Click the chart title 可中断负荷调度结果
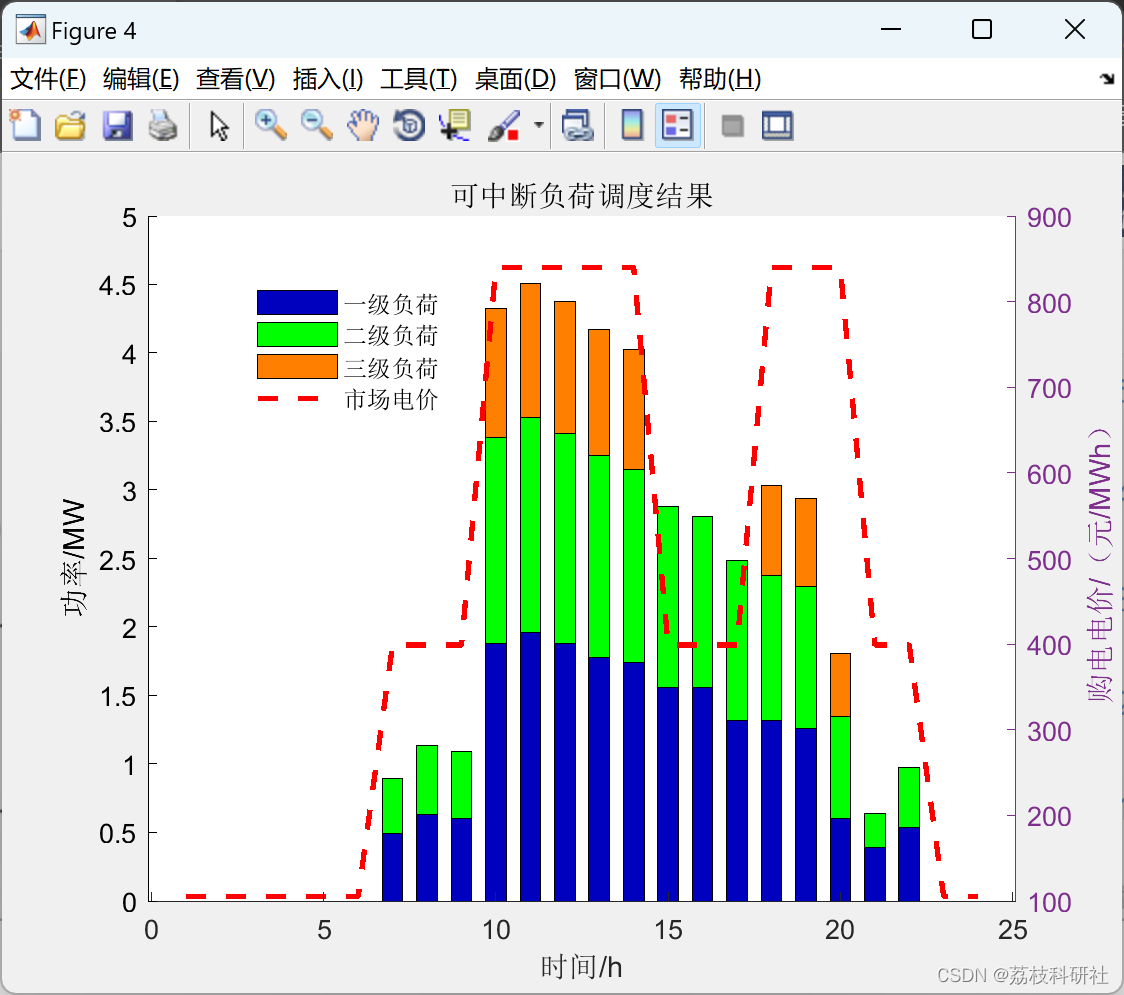The image size is (1124, 995). (582, 196)
